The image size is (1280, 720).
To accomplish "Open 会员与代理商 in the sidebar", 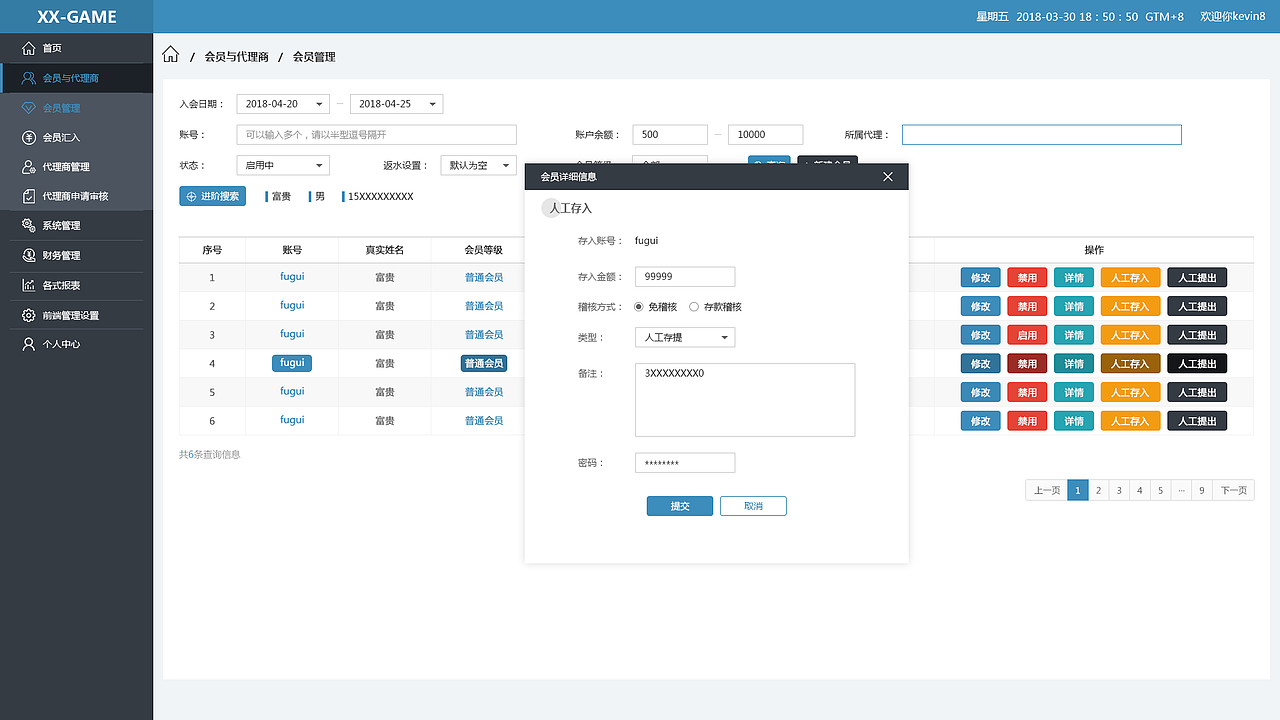I will [x=77, y=78].
